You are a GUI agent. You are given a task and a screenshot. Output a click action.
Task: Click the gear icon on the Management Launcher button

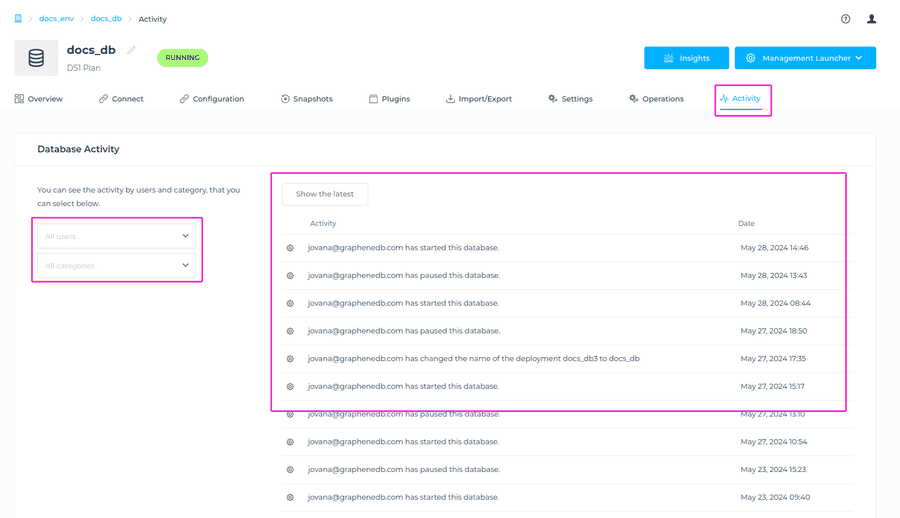pos(750,58)
